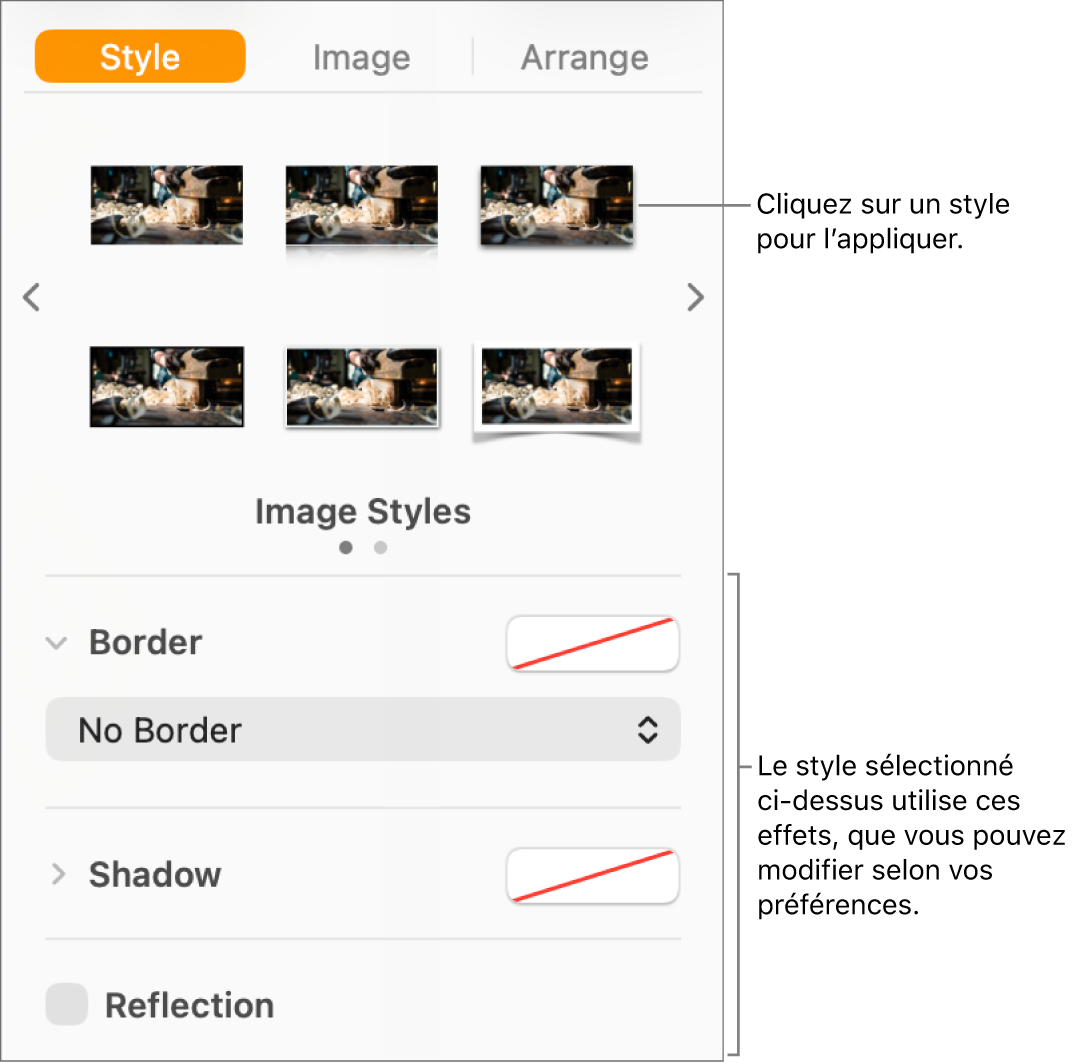Apply the first image style thumbnail
This screenshot has width=1081, height=1063.
[167, 205]
